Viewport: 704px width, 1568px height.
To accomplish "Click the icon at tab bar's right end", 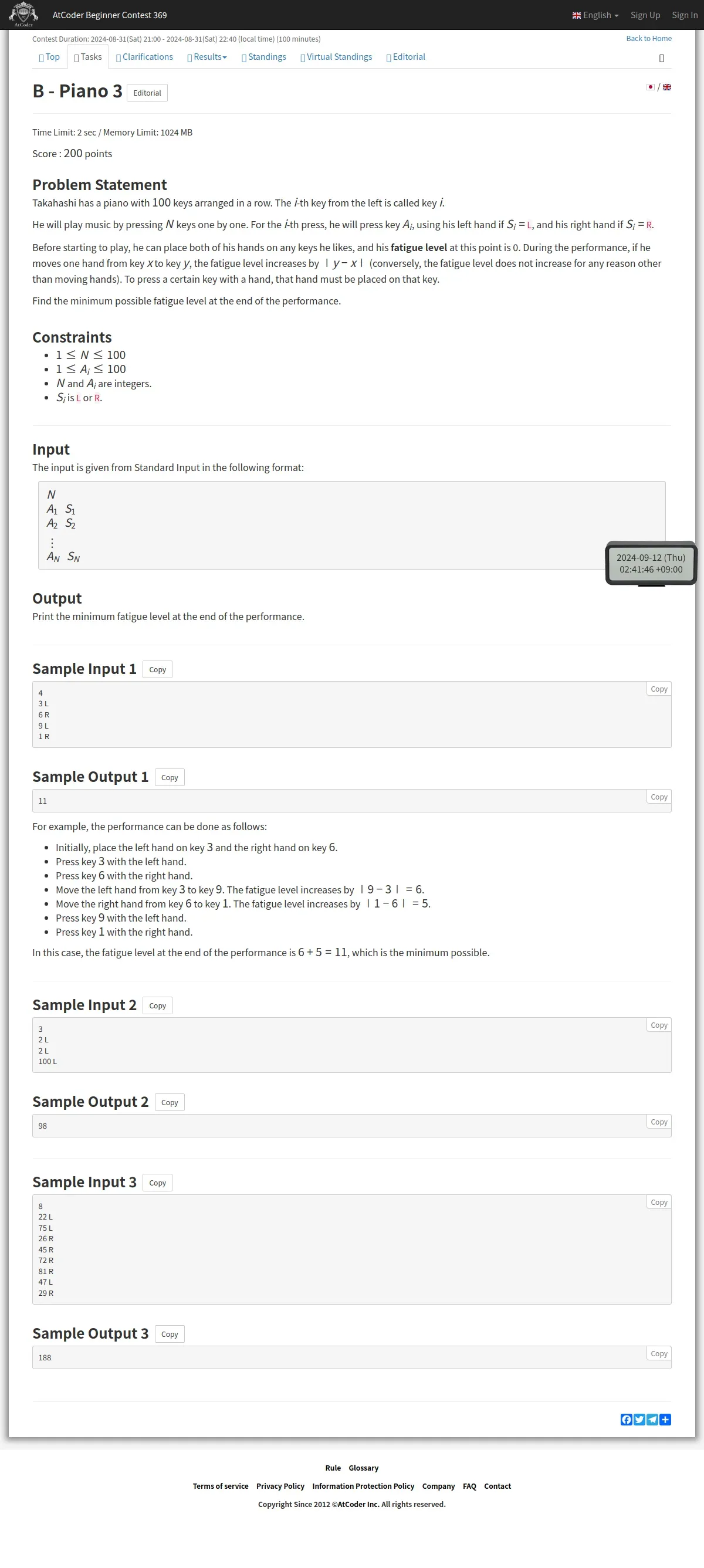I will tap(661, 59).
